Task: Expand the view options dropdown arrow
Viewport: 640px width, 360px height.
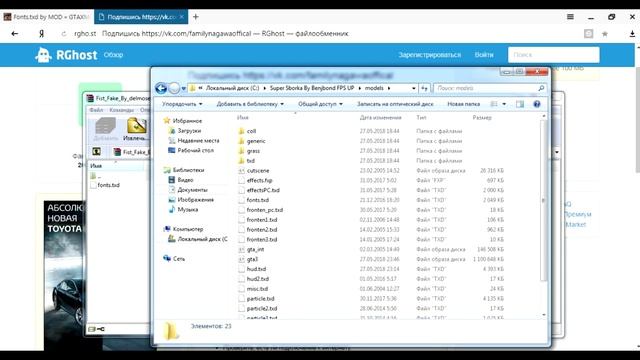Action: coord(504,104)
